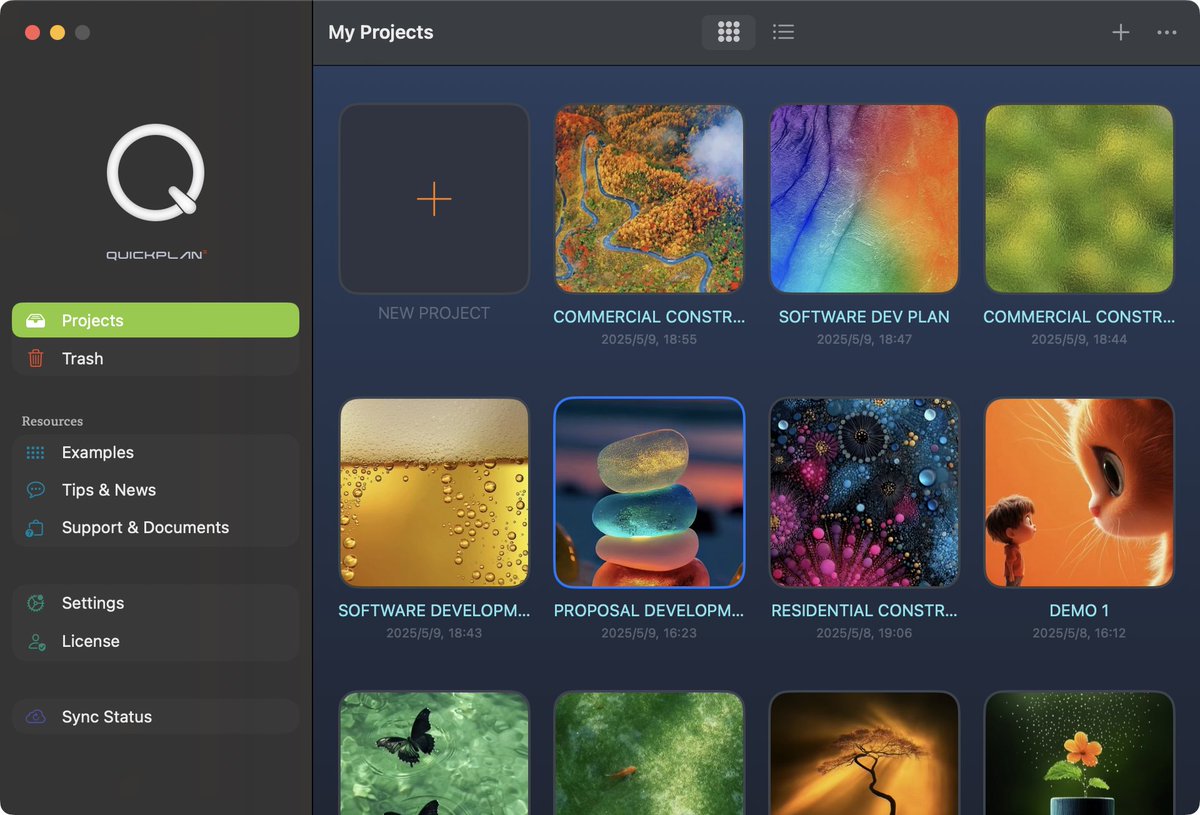
Task: Open the orange flower project thumbnail
Action: (x=1079, y=753)
